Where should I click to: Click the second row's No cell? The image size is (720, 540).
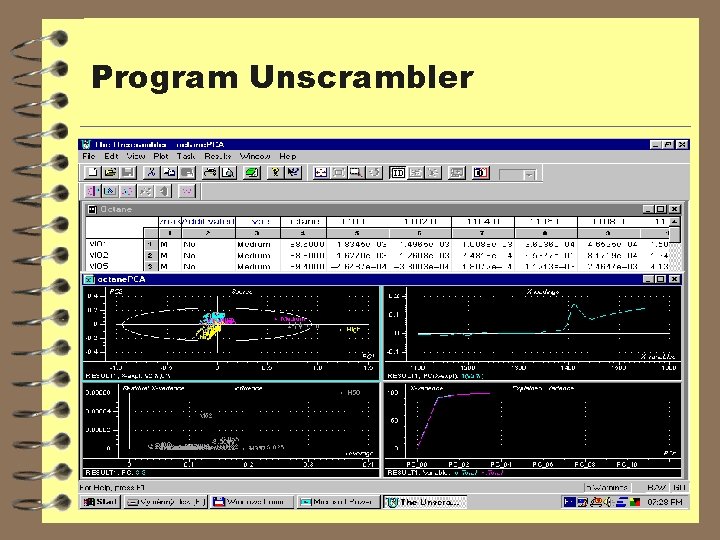coord(208,255)
